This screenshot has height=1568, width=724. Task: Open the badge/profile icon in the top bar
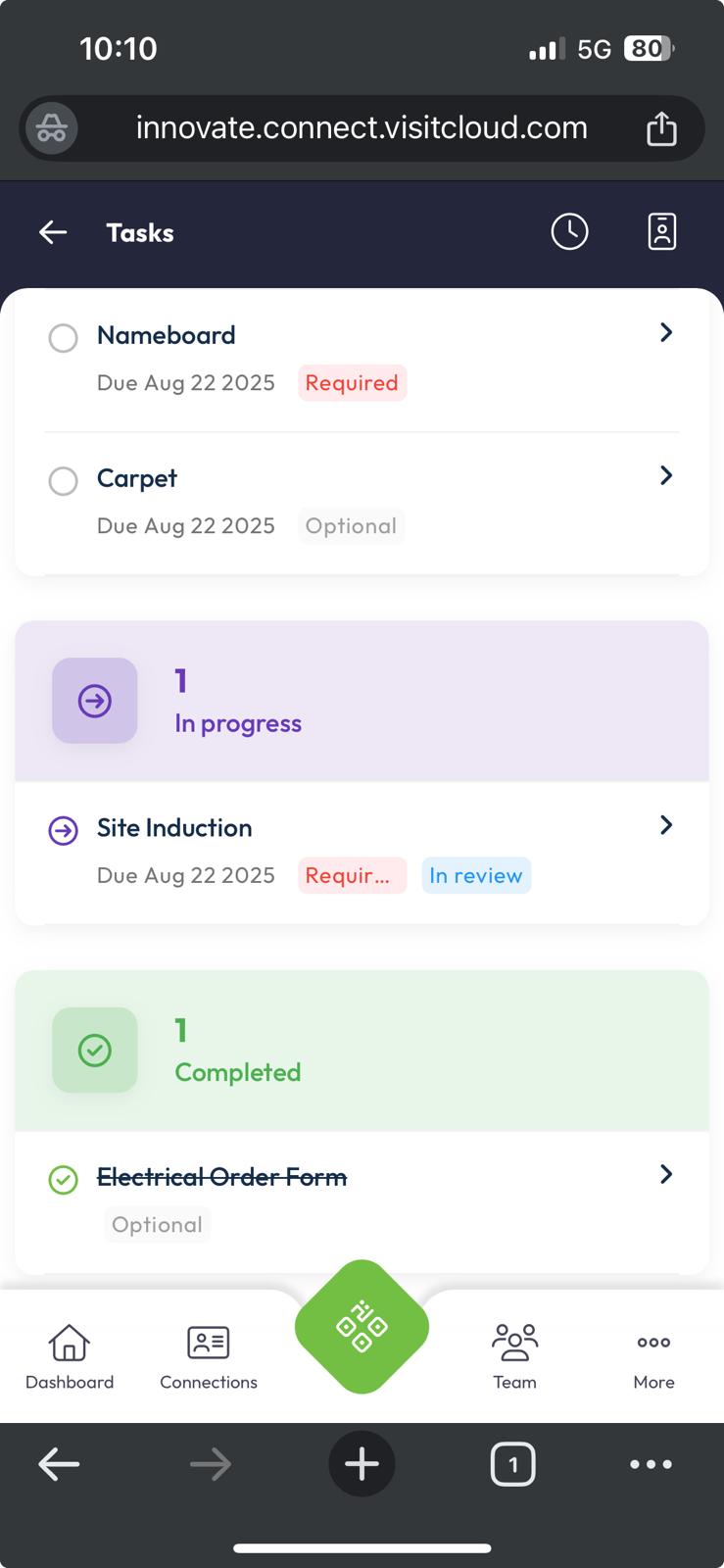pos(661,231)
